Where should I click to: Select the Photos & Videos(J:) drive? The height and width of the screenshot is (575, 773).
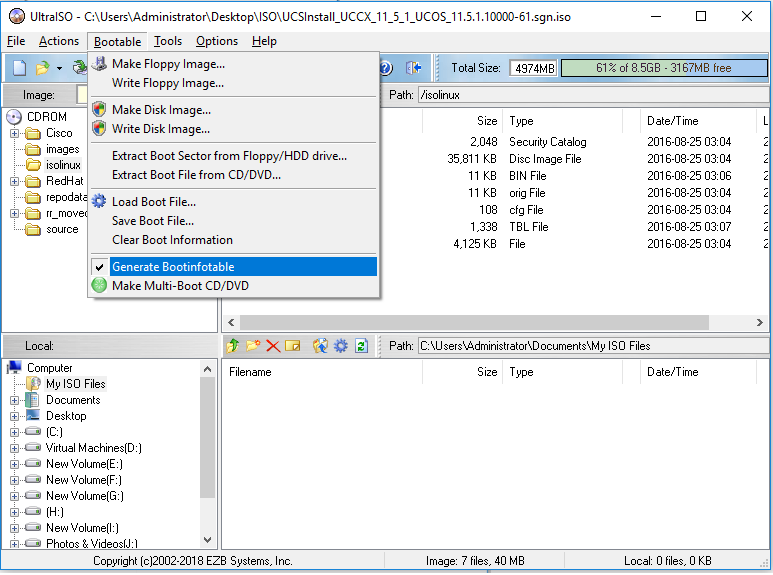point(91,543)
